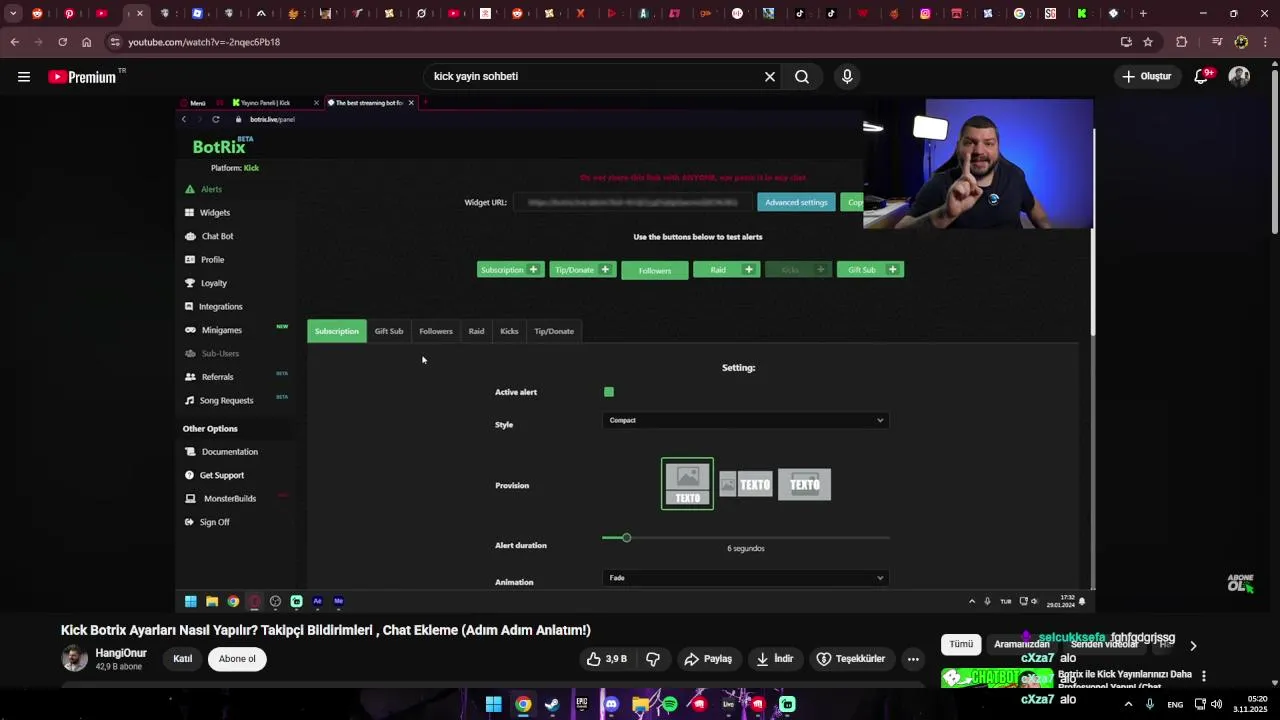This screenshot has width=1280, height=720.
Task: Test the Tip/Donate alert button
Action: (x=583, y=270)
